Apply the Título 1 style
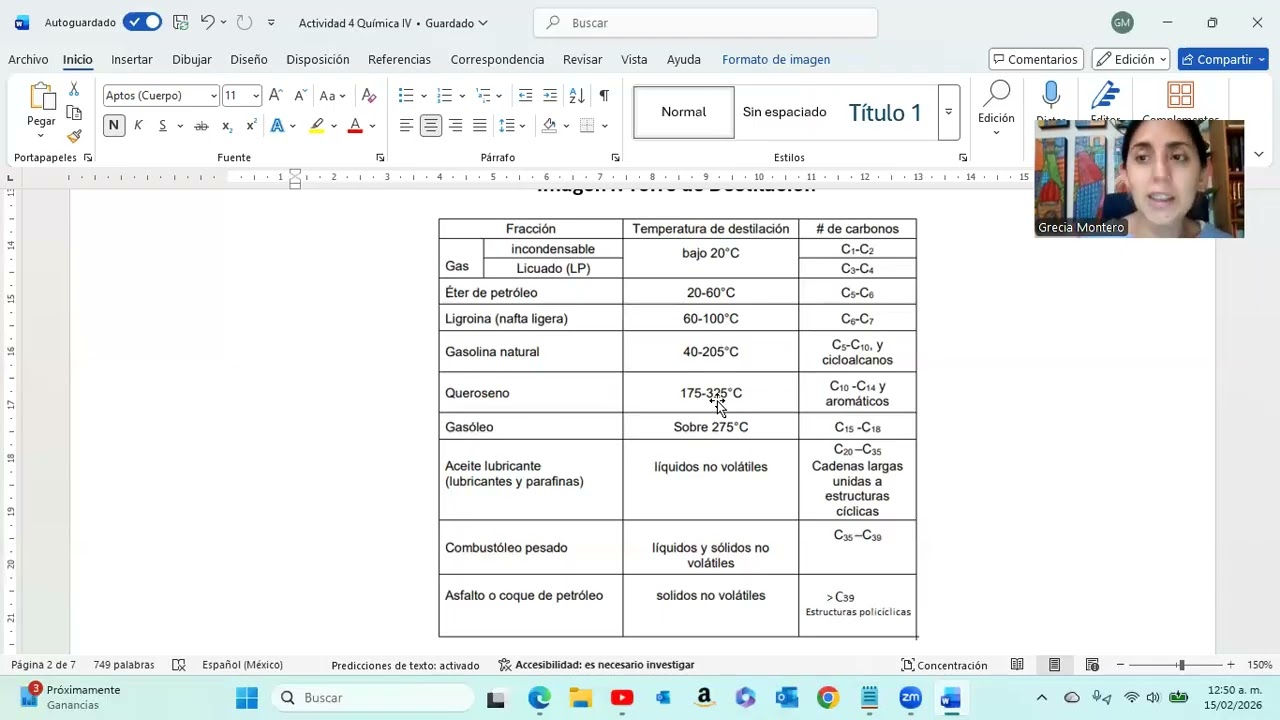The height and width of the screenshot is (720, 1280). tap(885, 113)
